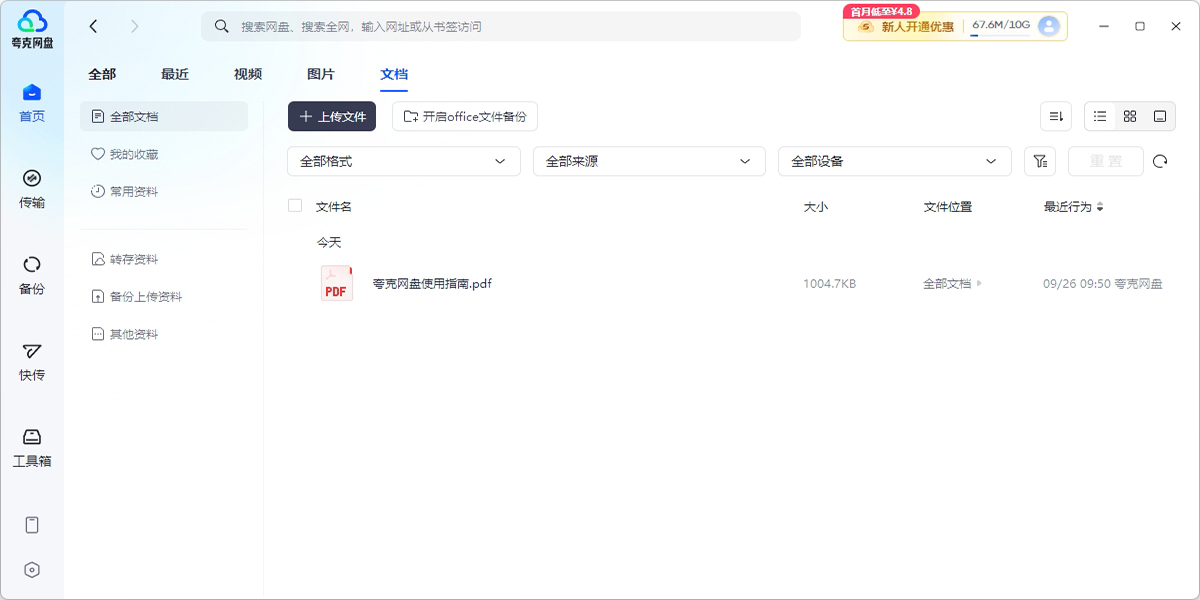Screen dimensions: 1200x600
Task: Click the 上传文件 upload button
Action: coord(332,116)
